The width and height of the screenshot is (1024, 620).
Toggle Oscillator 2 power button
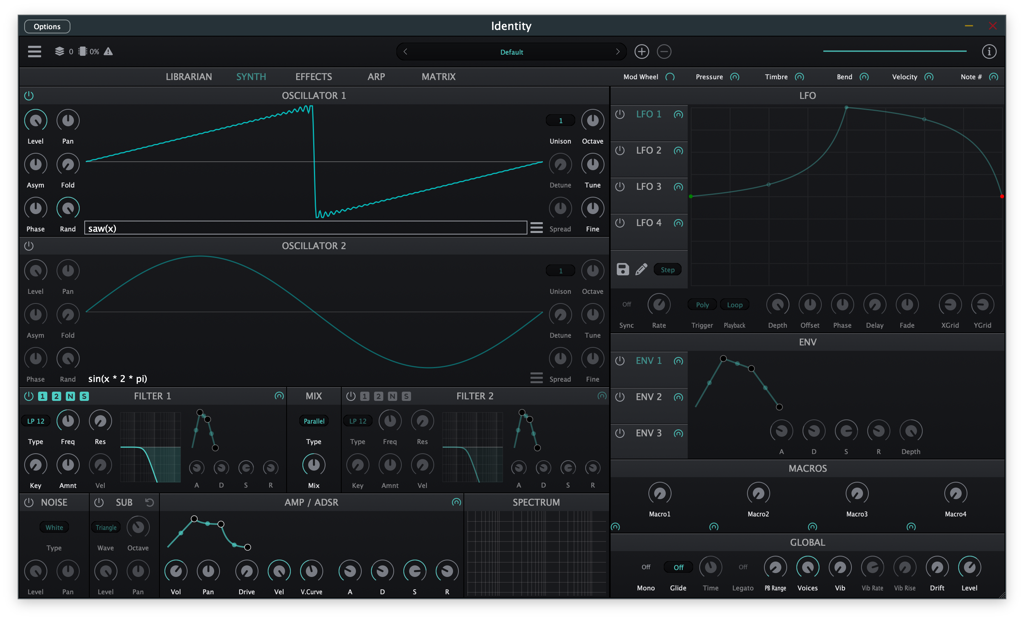click(x=29, y=246)
